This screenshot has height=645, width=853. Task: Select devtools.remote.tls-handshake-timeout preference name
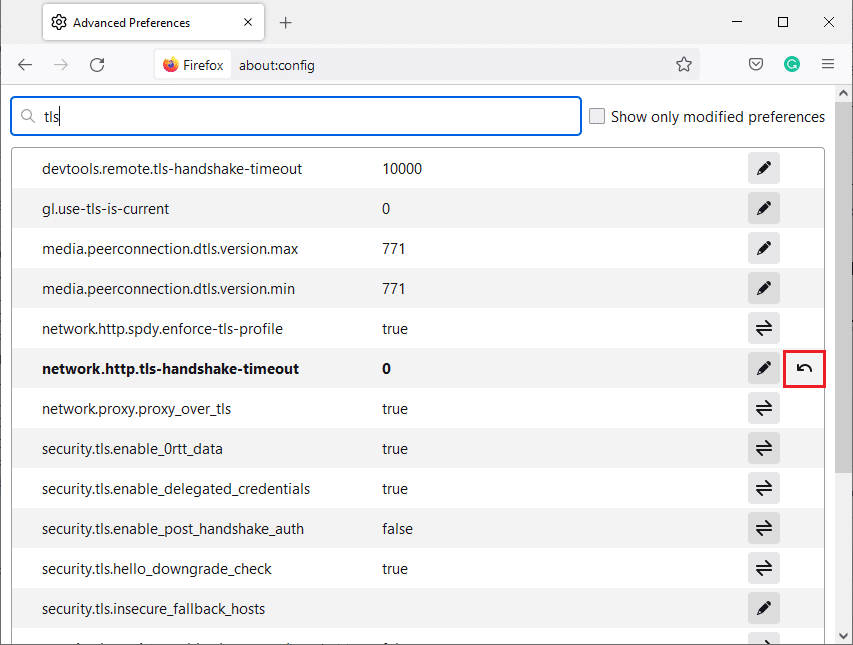pos(172,169)
